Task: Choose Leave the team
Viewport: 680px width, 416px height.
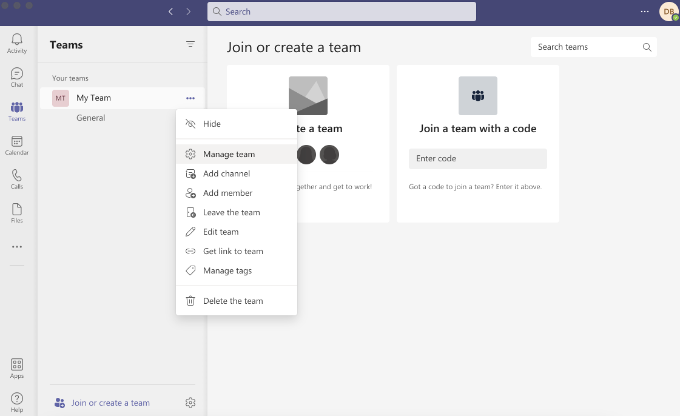Action: 236,213
